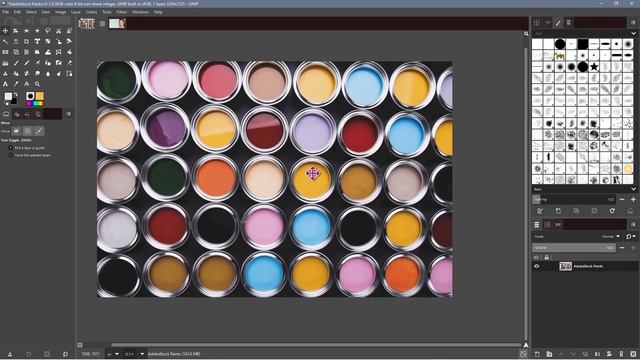Select the Foreground Select tool
The height and width of the screenshot is (360, 640).
coord(69,31)
